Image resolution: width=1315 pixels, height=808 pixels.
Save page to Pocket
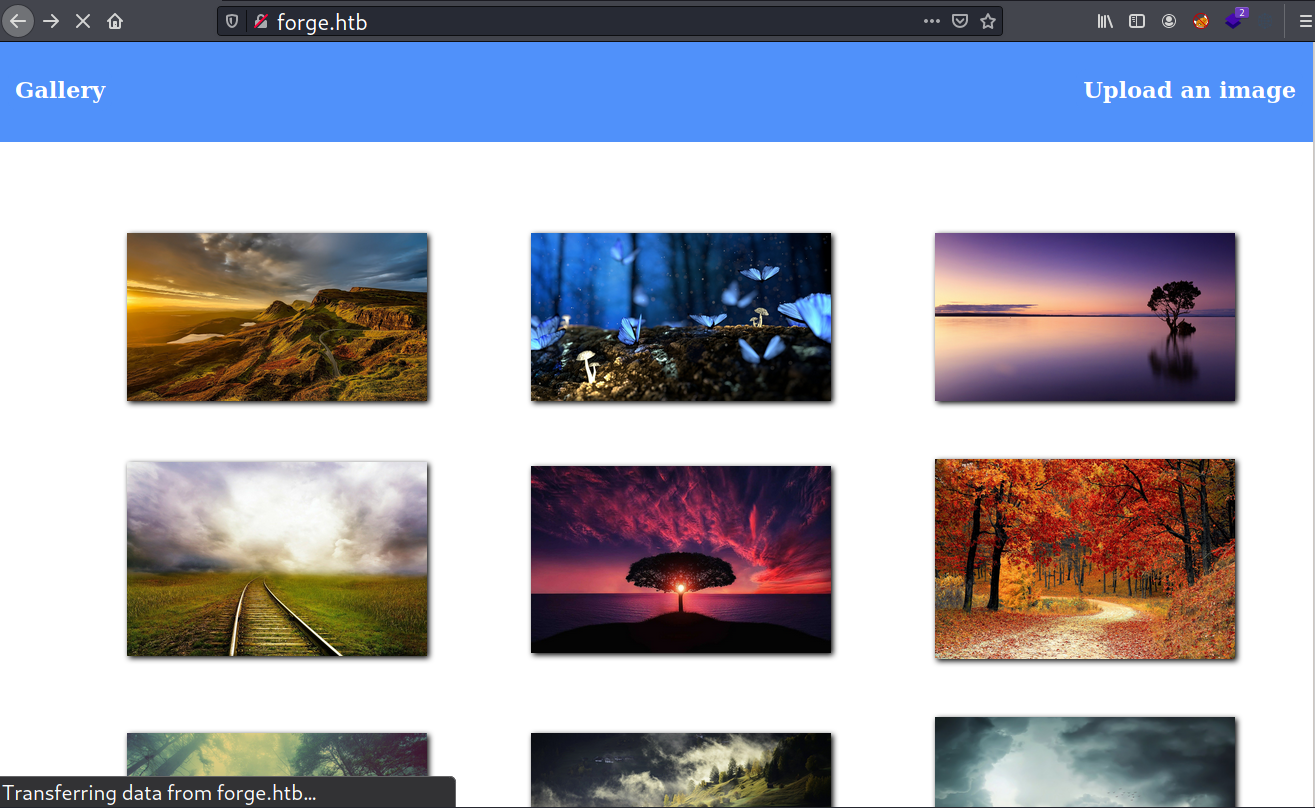coord(960,21)
